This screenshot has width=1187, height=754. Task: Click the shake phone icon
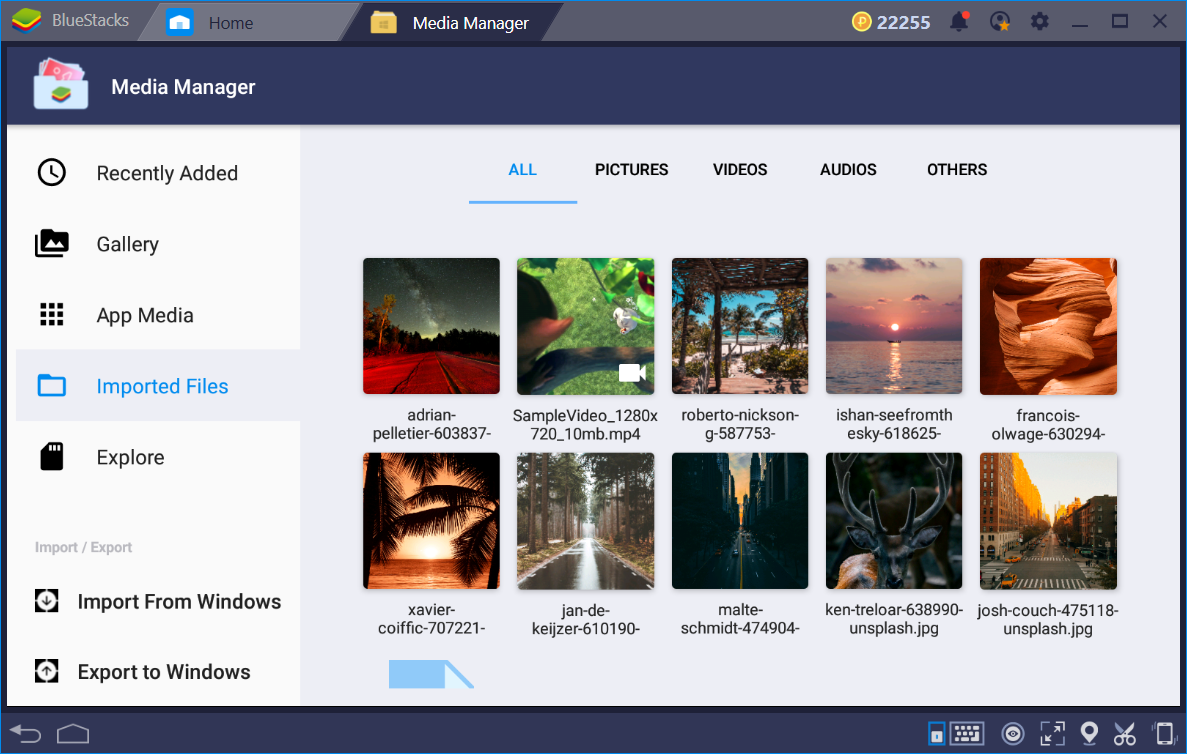coord(1164,733)
